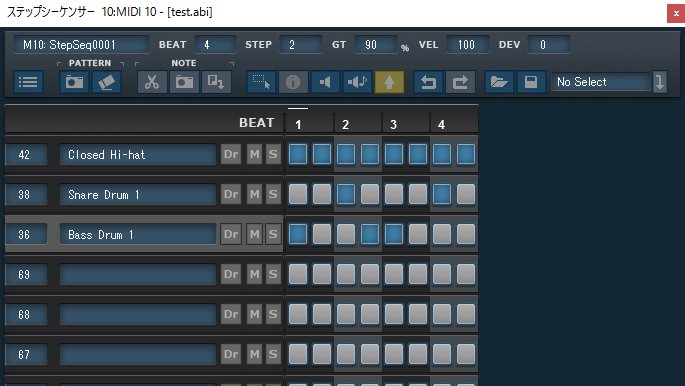Toggle Dr on Snare Drum 1 row
This screenshot has height=386, width=685.
click(231, 194)
